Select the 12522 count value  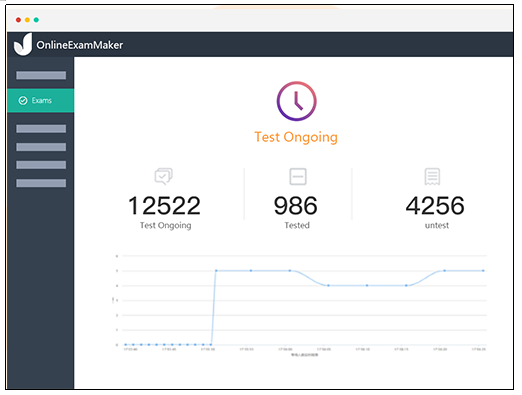click(165, 206)
